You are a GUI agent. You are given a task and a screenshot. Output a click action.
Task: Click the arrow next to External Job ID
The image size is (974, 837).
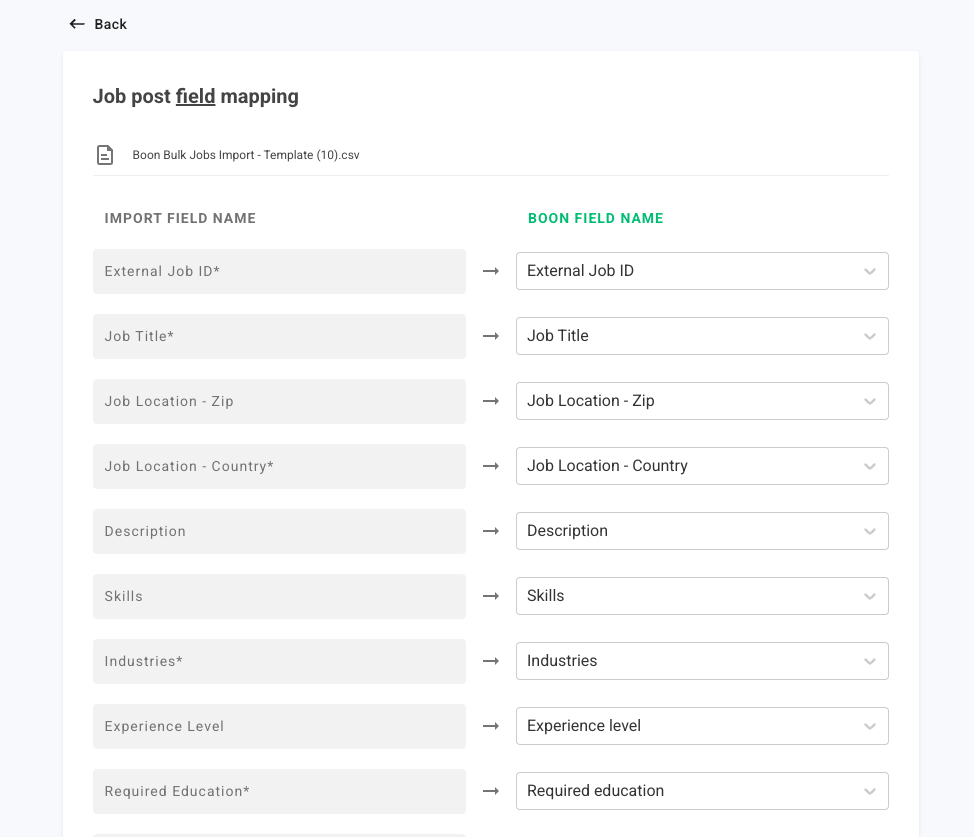pyautogui.click(x=490, y=271)
